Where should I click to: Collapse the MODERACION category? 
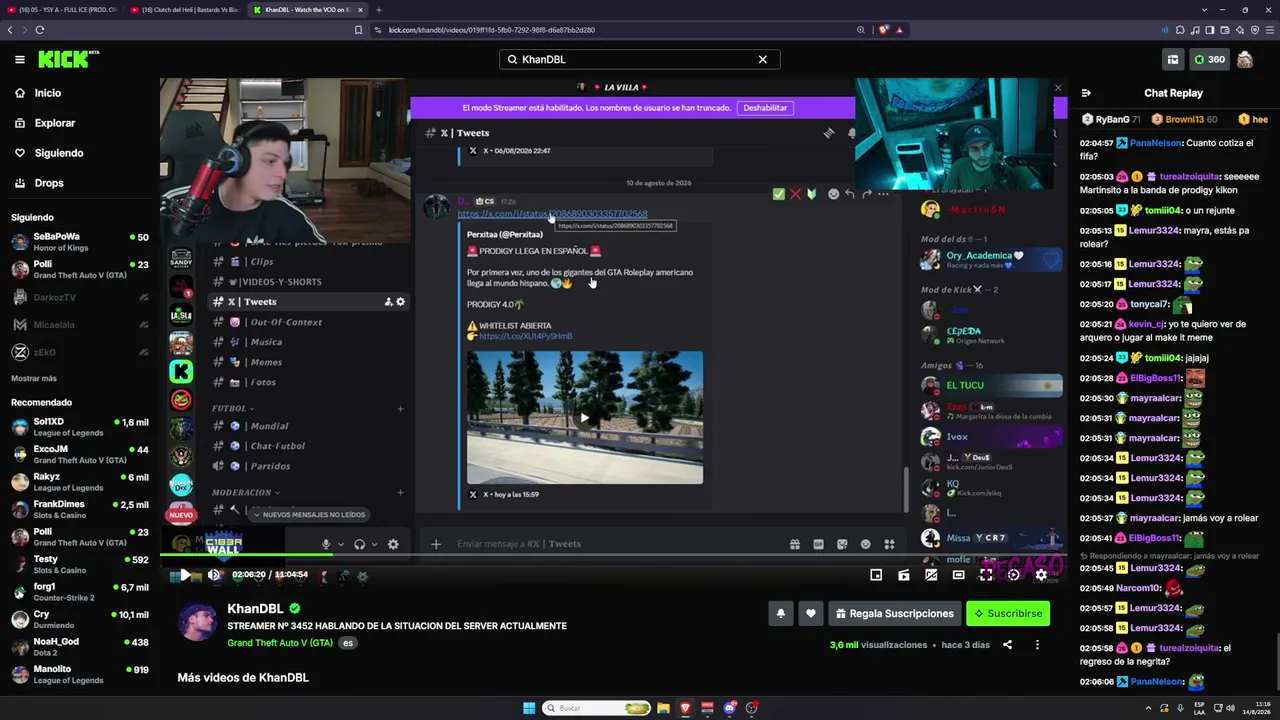coord(246,492)
